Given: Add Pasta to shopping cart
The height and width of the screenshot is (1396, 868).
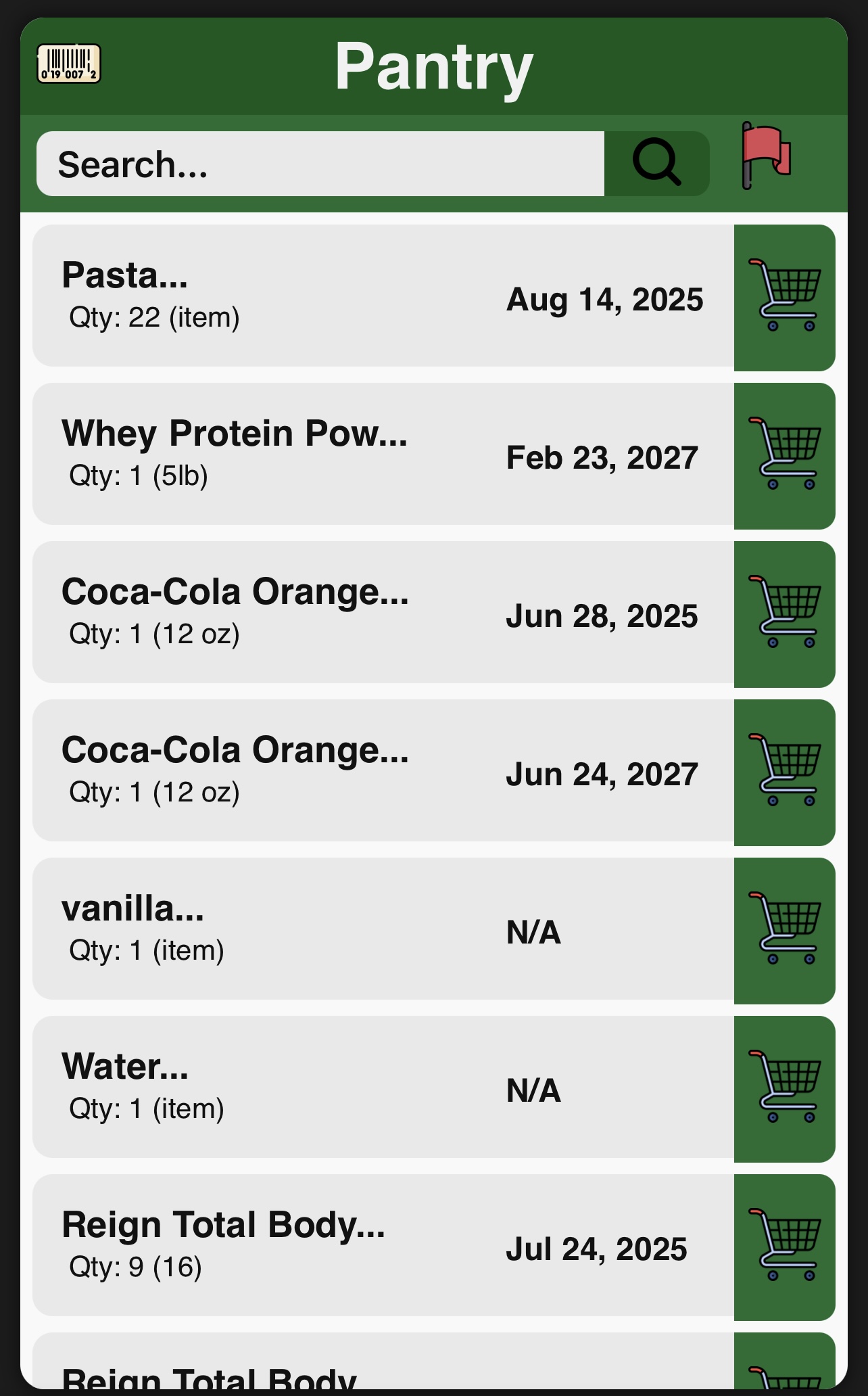Looking at the screenshot, I should (x=784, y=298).
